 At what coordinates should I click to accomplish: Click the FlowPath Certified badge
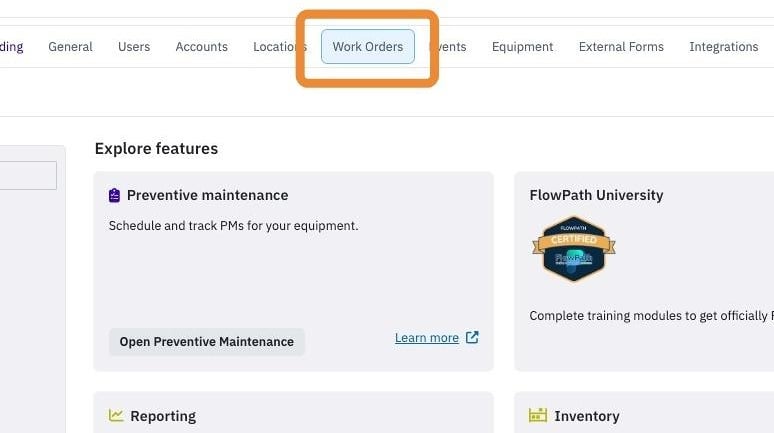tap(574, 249)
